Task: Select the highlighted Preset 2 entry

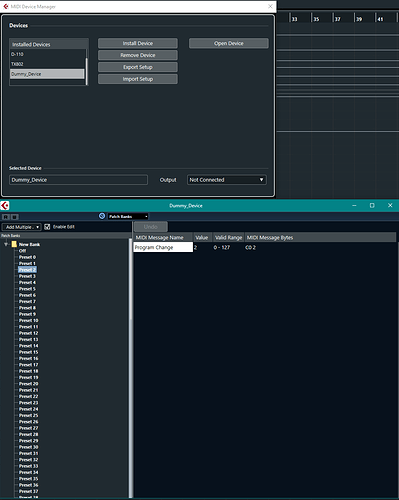Action: point(27,270)
